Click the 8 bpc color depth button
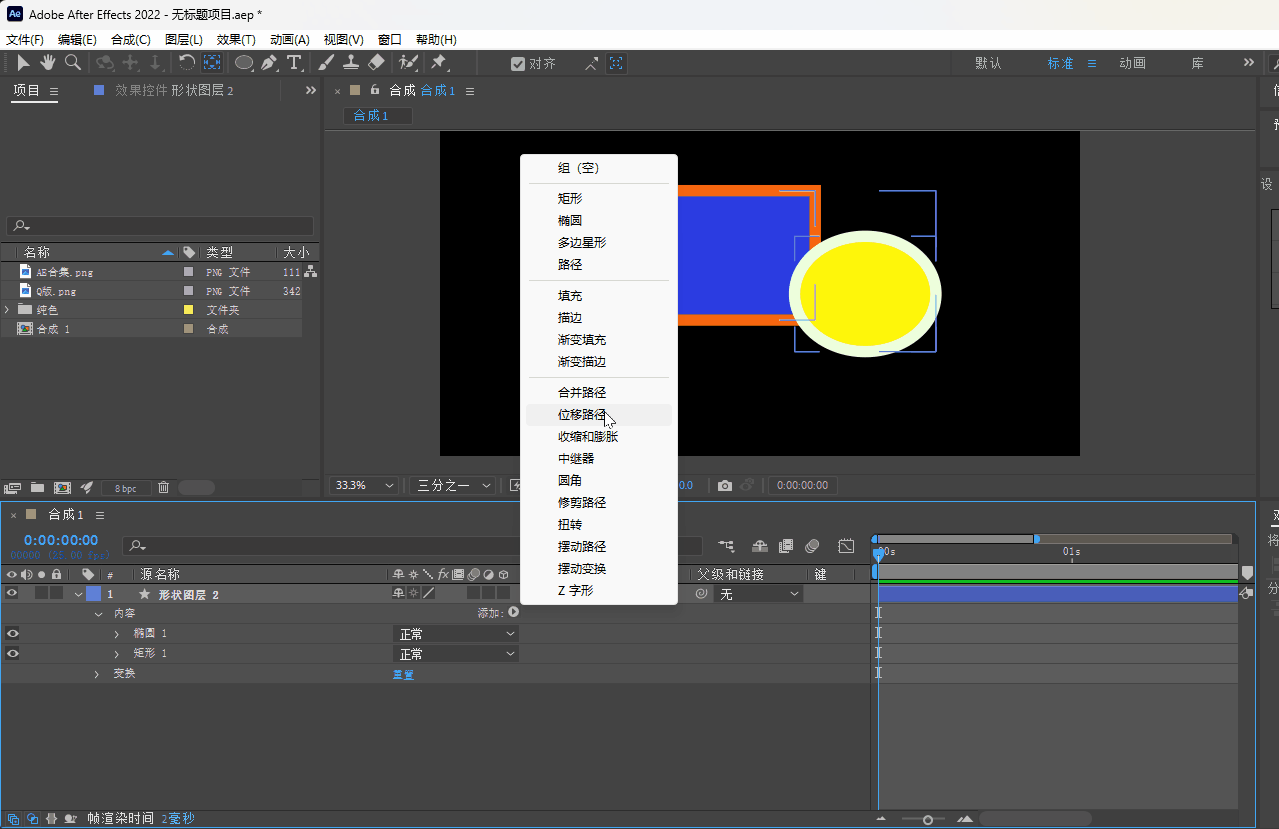1279x829 pixels. coord(126,488)
